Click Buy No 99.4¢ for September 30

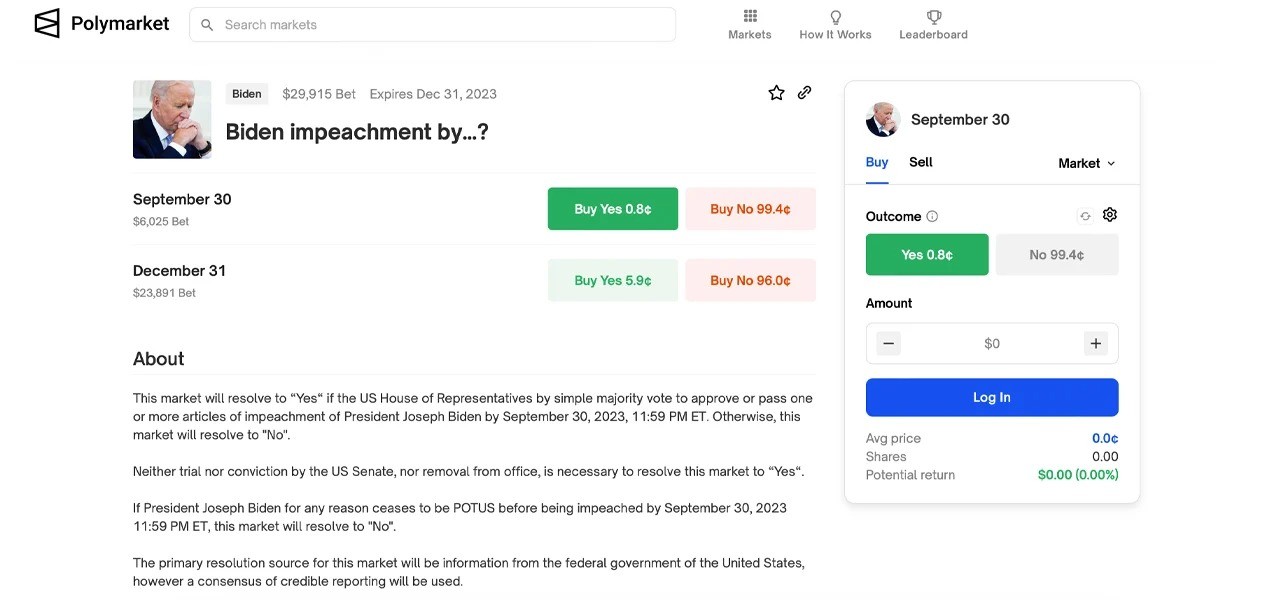pyautogui.click(x=750, y=209)
